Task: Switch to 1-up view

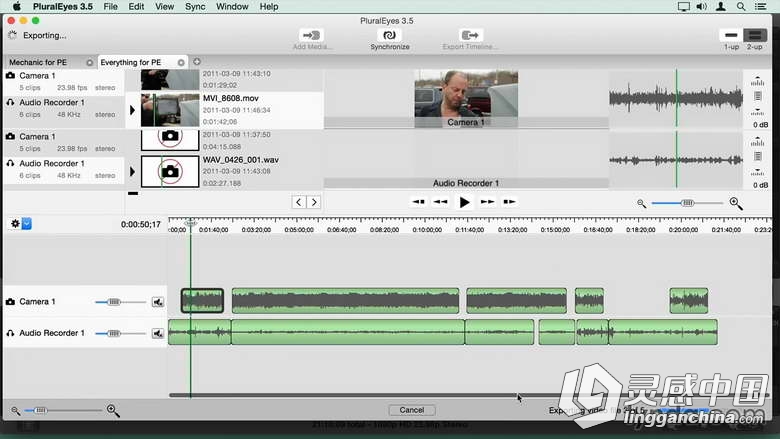Action: tap(731, 35)
